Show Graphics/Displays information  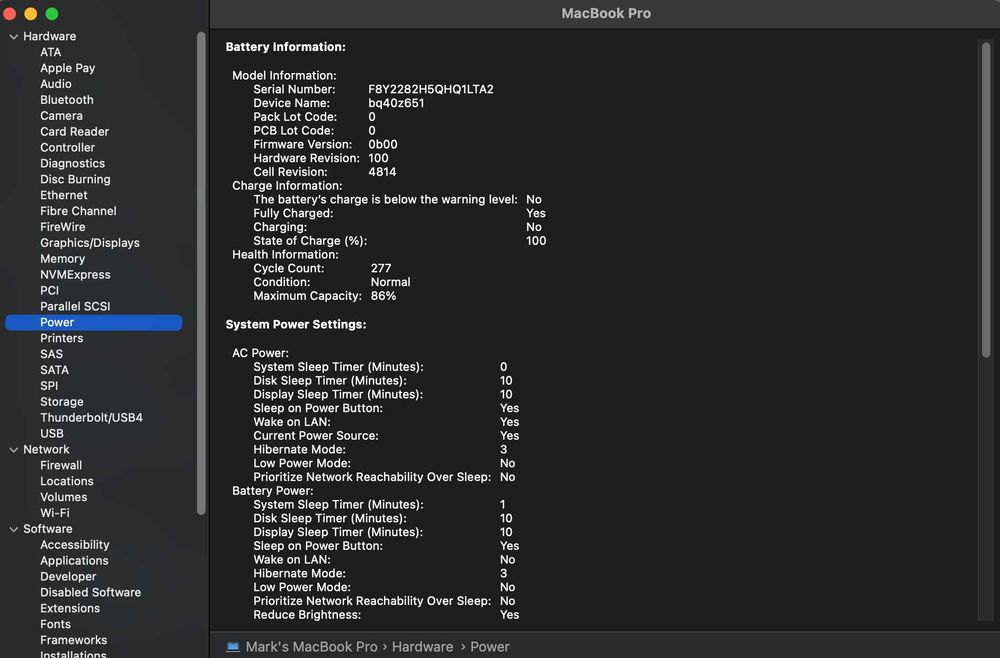(89, 243)
